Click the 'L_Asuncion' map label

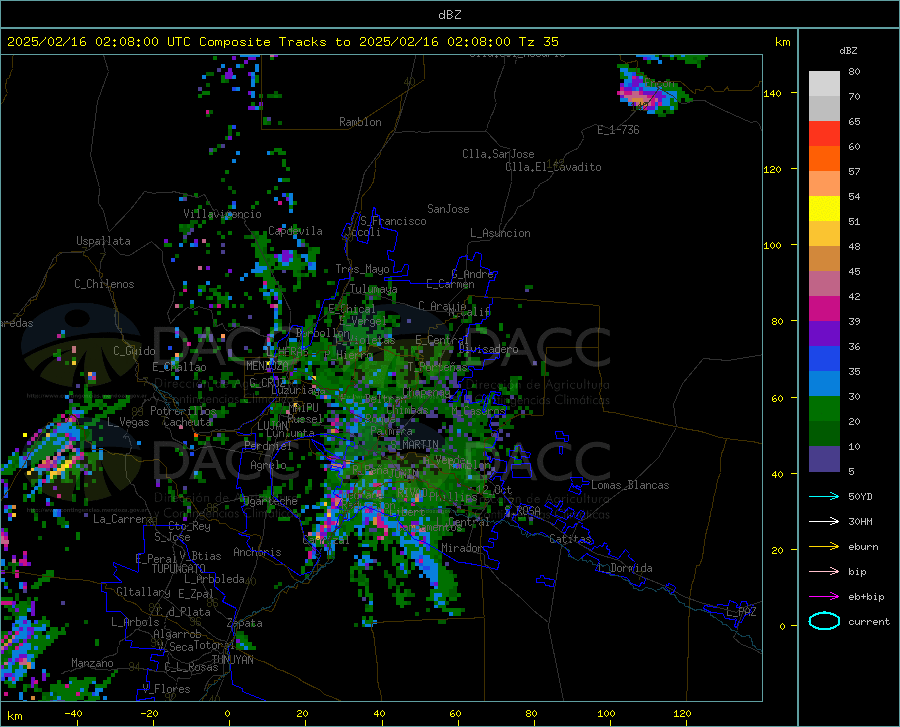pyautogui.click(x=500, y=233)
